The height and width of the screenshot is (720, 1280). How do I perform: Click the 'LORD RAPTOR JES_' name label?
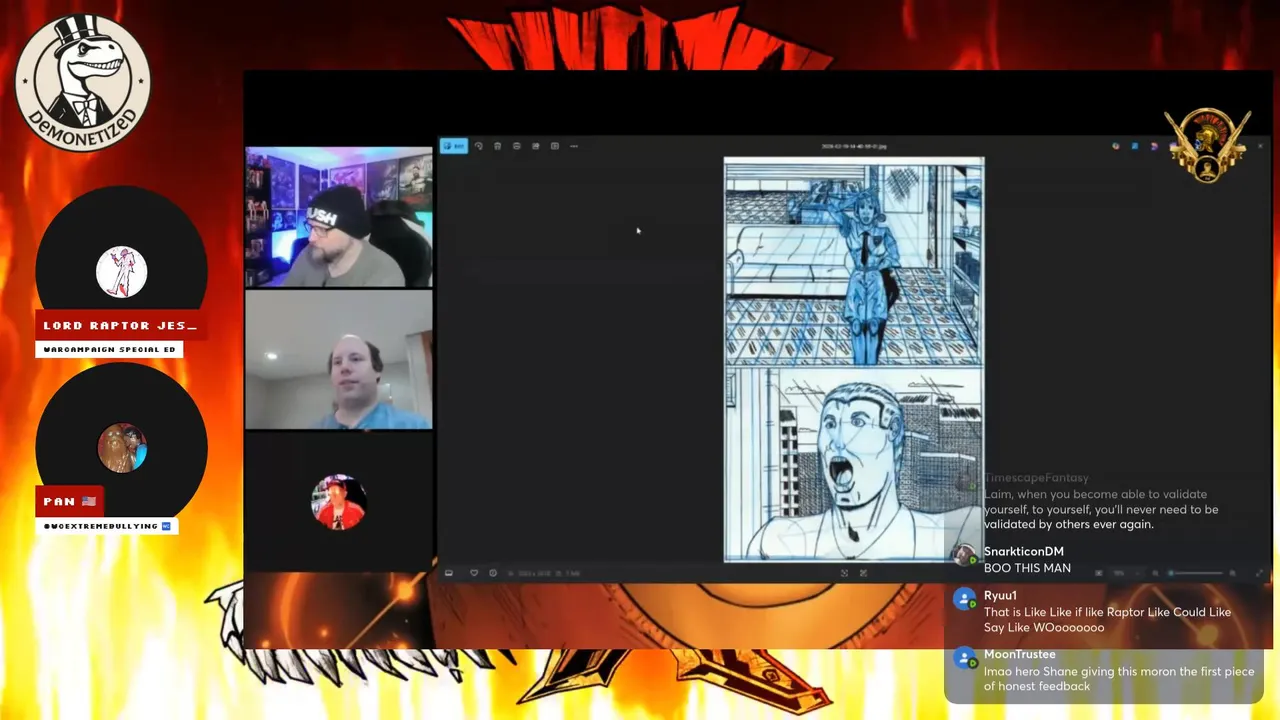click(x=120, y=326)
